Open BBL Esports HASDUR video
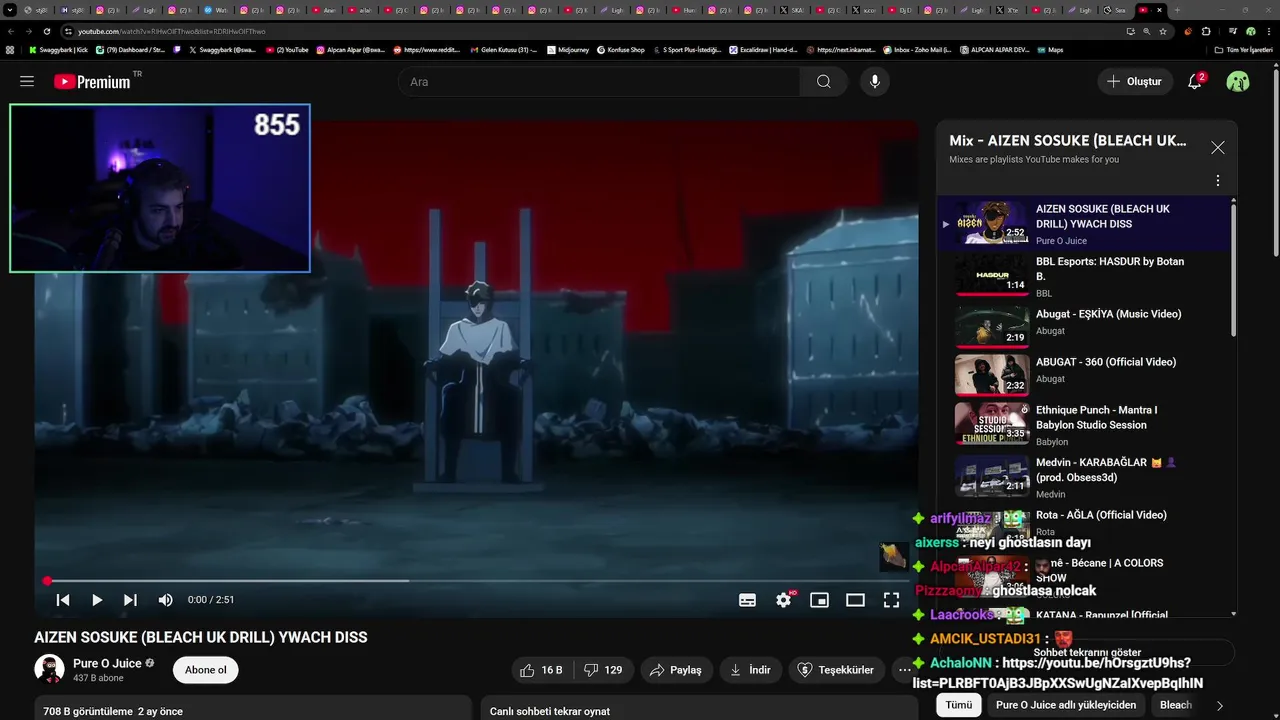Screen dimensions: 1280x720 tap(1084, 275)
